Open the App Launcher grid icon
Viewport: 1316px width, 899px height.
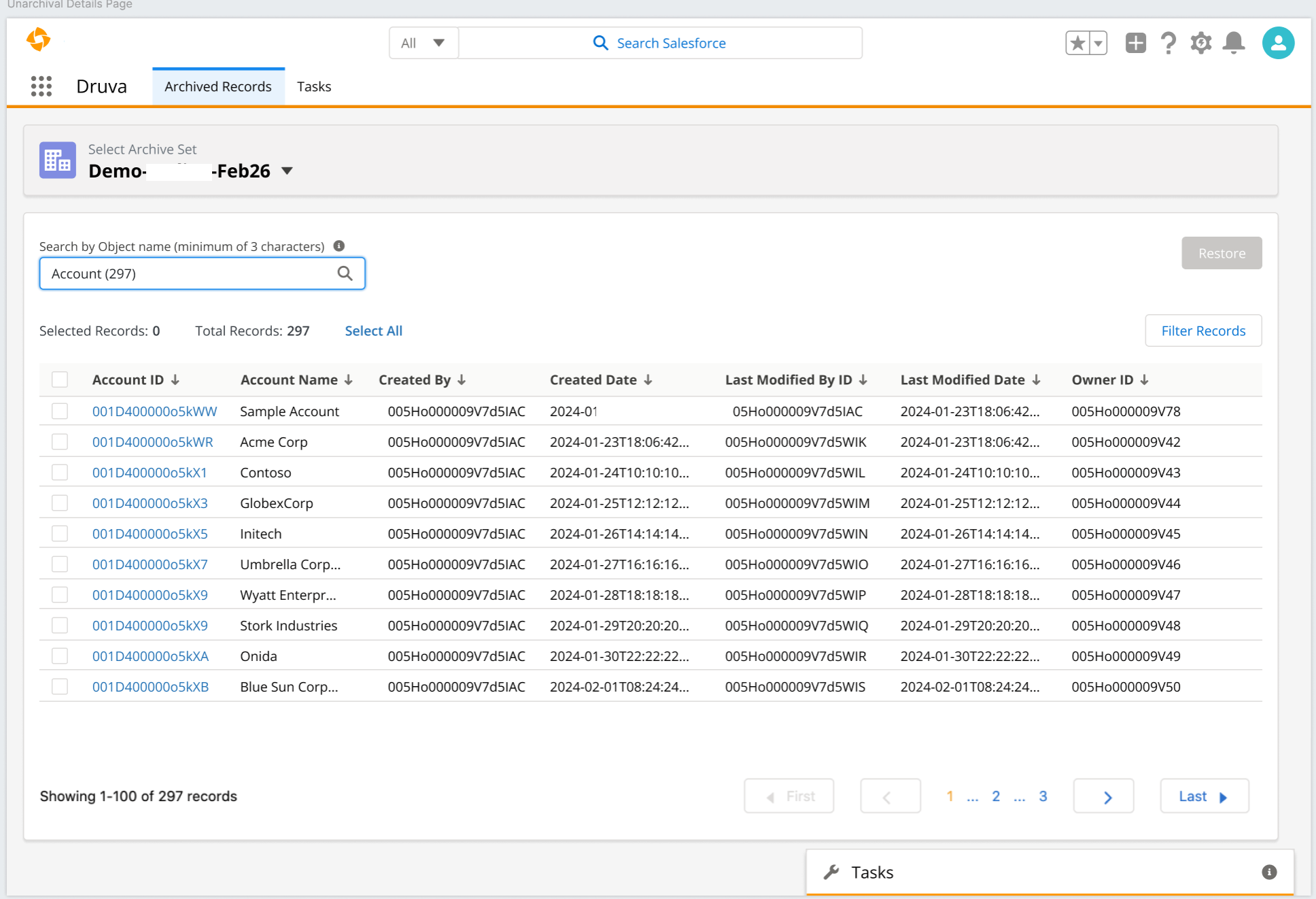41,86
